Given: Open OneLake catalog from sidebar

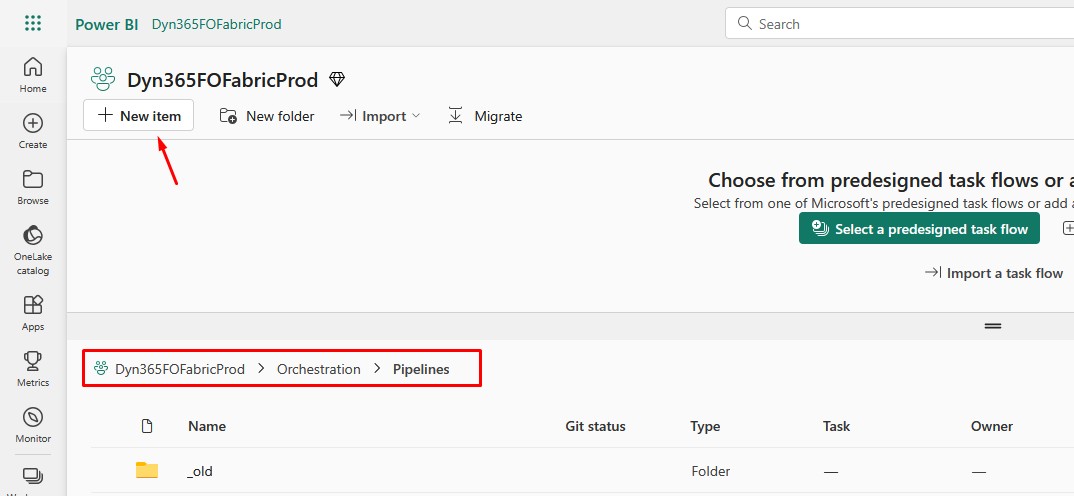Looking at the screenshot, I should pyautogui.click(x=33, y=250).
